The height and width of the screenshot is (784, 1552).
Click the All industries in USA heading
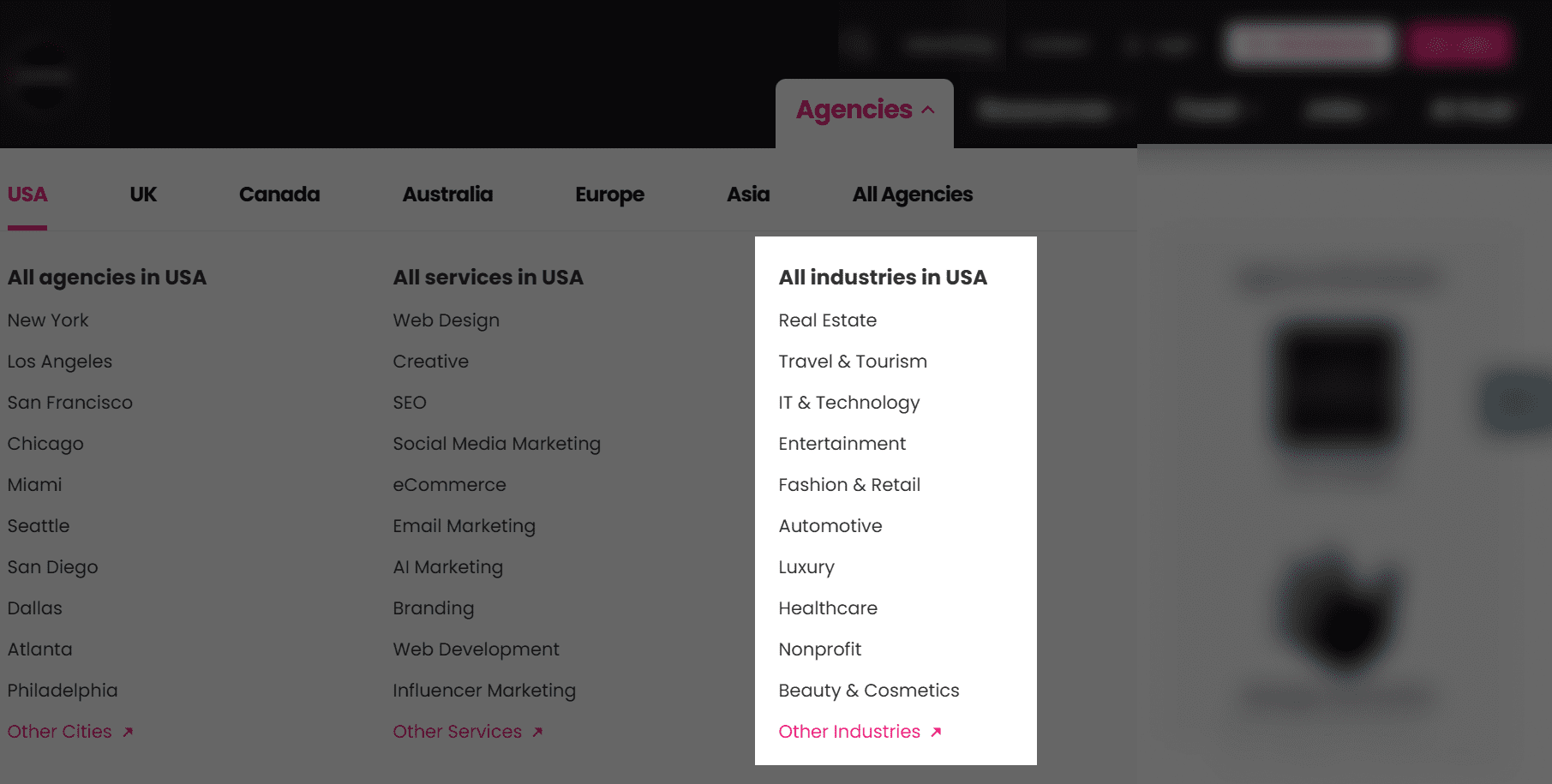tap(883, 278)
